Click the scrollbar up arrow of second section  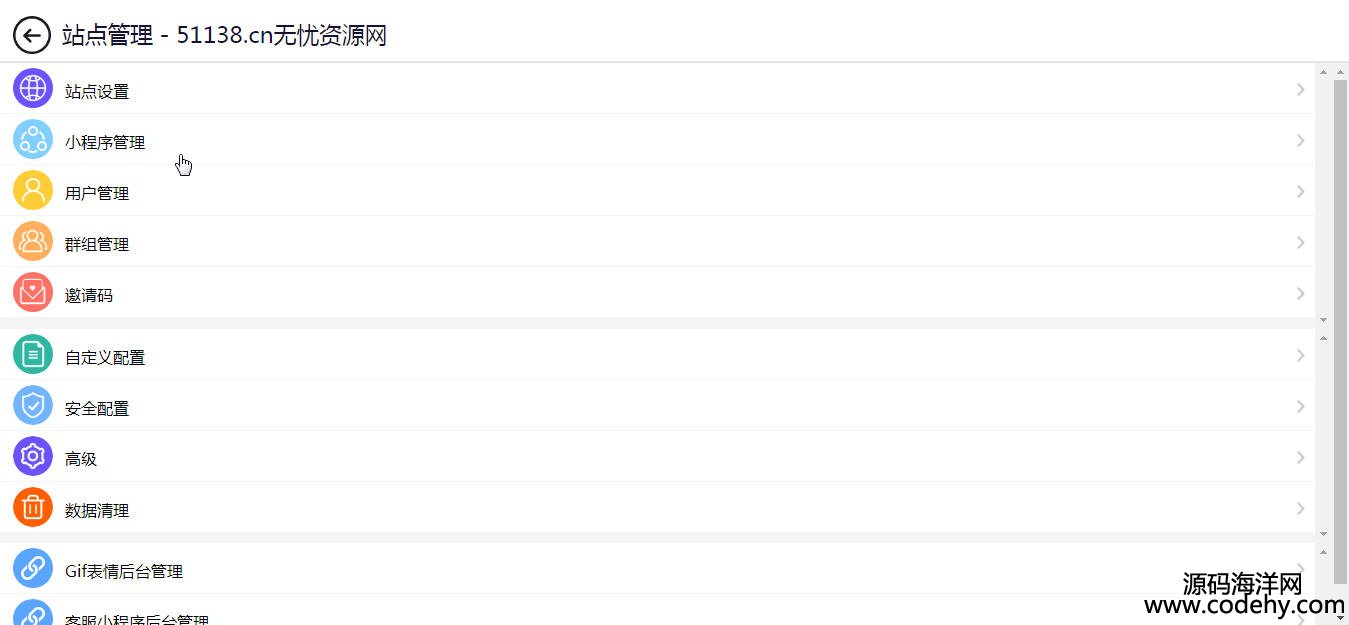[1323, 338]
